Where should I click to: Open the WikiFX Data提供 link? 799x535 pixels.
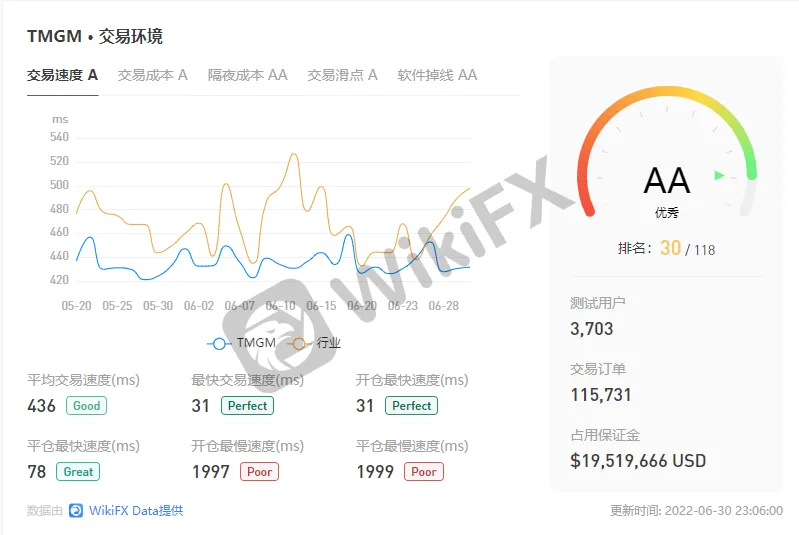pyautogui.click(x=136, y=510)
